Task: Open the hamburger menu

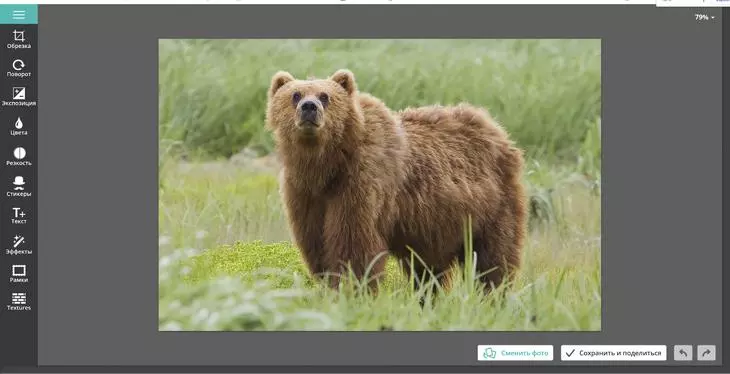Action: [x=19, y=14]
